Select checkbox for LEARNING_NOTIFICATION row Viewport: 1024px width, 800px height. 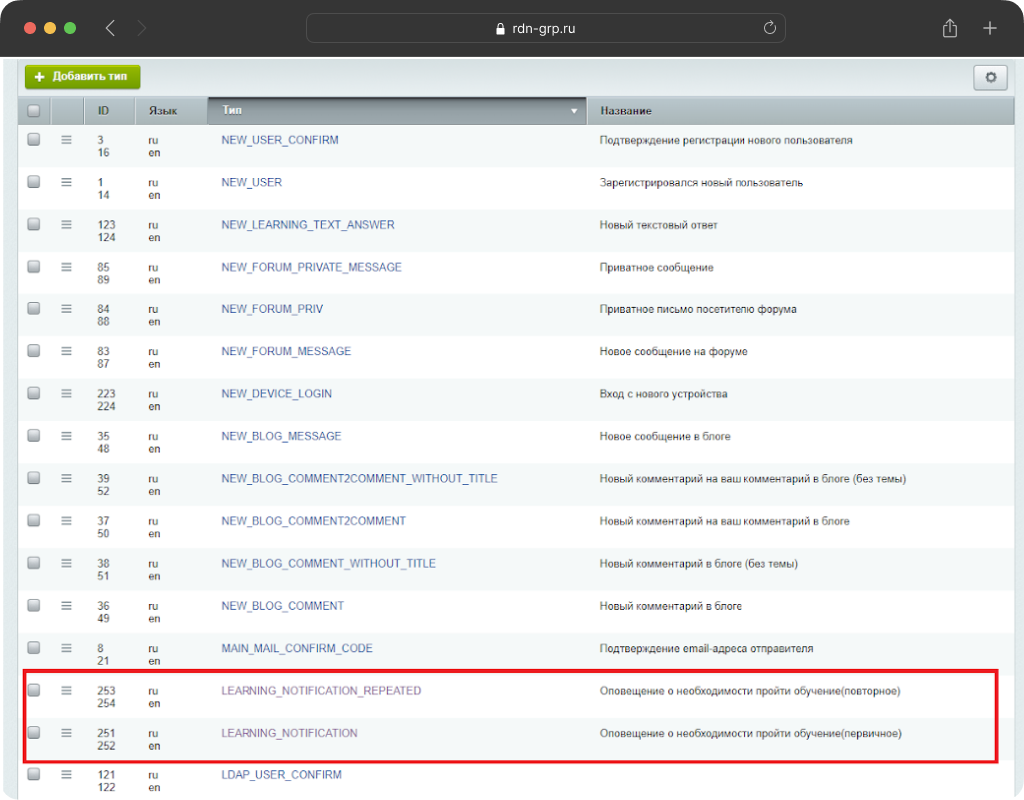tap(34, 732)
